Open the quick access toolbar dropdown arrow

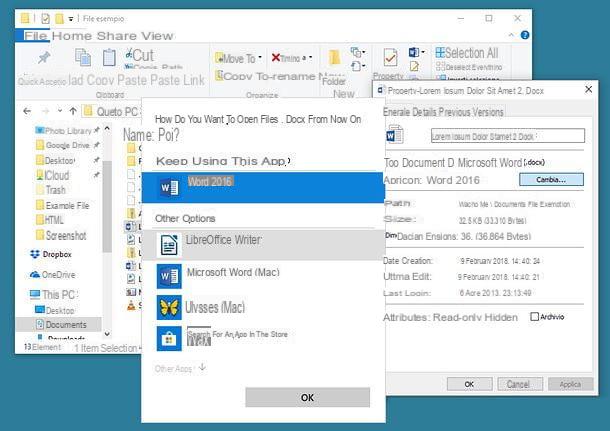pos(71,19)
